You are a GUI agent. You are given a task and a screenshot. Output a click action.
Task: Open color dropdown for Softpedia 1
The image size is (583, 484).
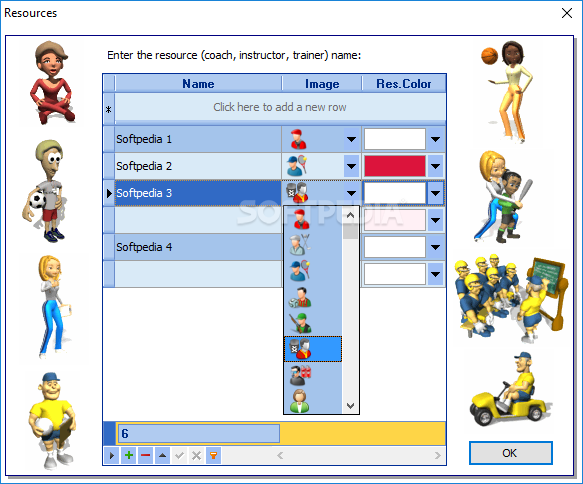435,139
